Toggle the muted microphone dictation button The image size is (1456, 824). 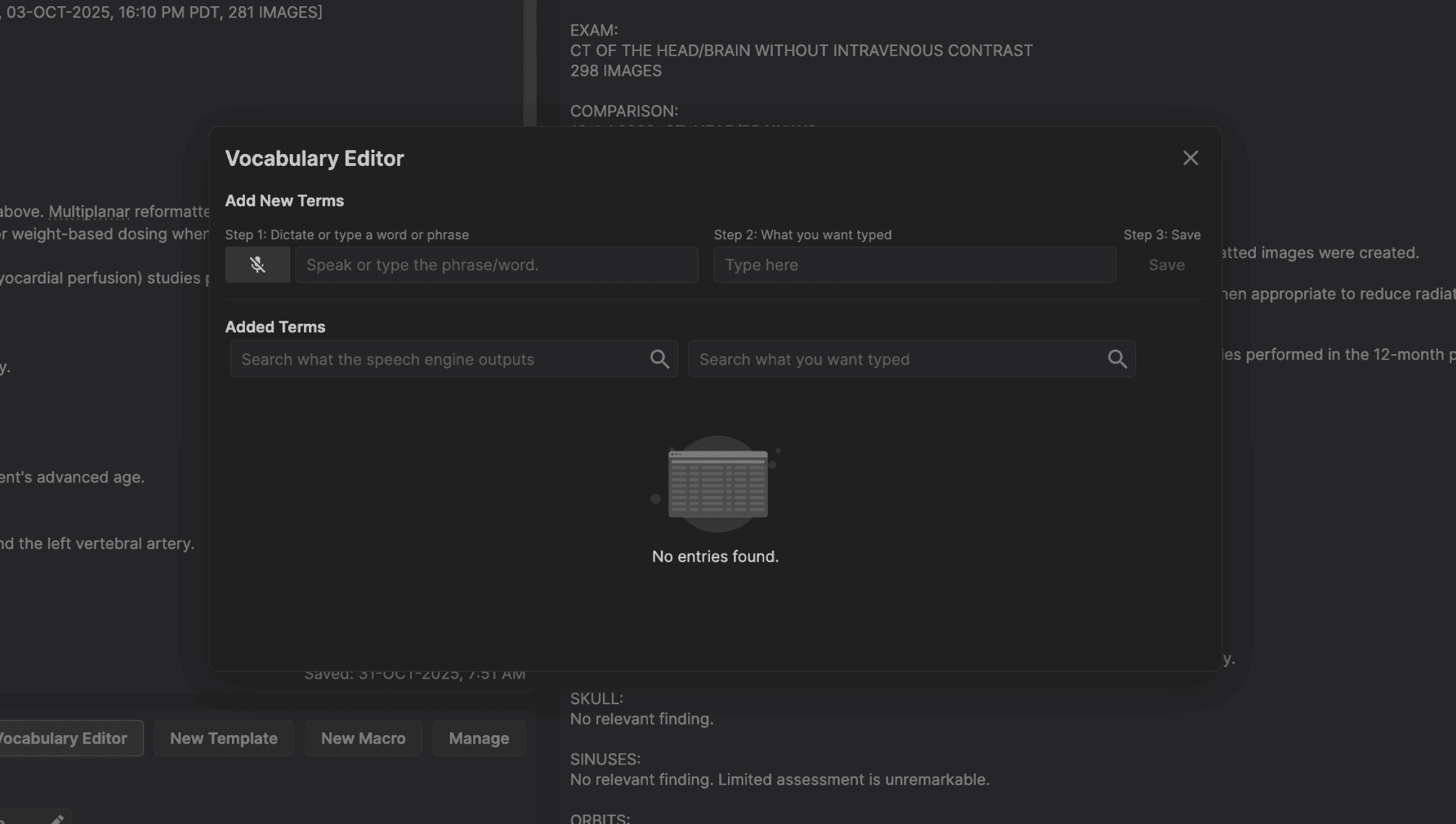pyautogui.click(x=257, y=265)
